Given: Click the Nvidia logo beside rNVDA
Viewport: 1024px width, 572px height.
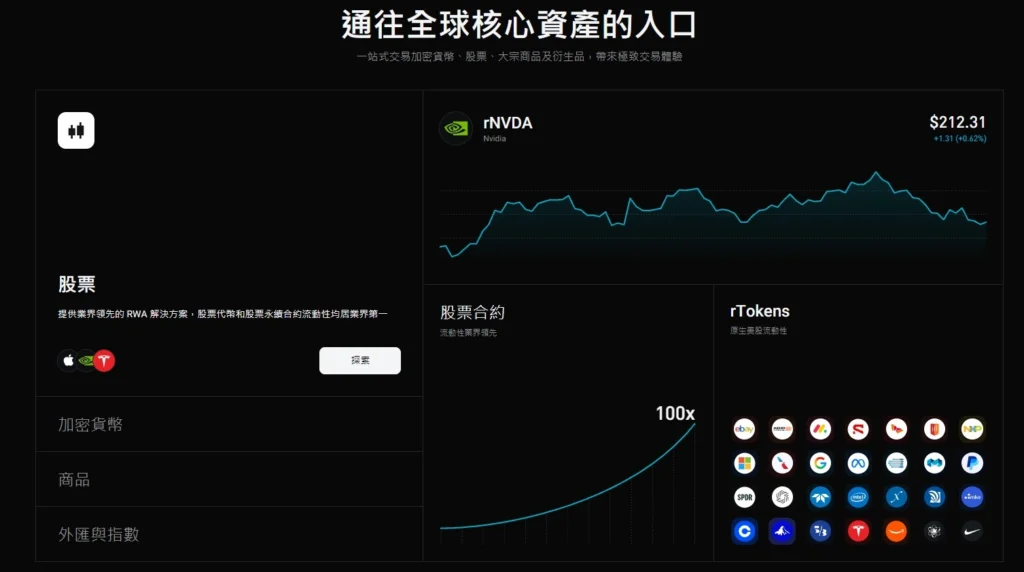Looking at the screenshot, I should click(x=456, y=128).
